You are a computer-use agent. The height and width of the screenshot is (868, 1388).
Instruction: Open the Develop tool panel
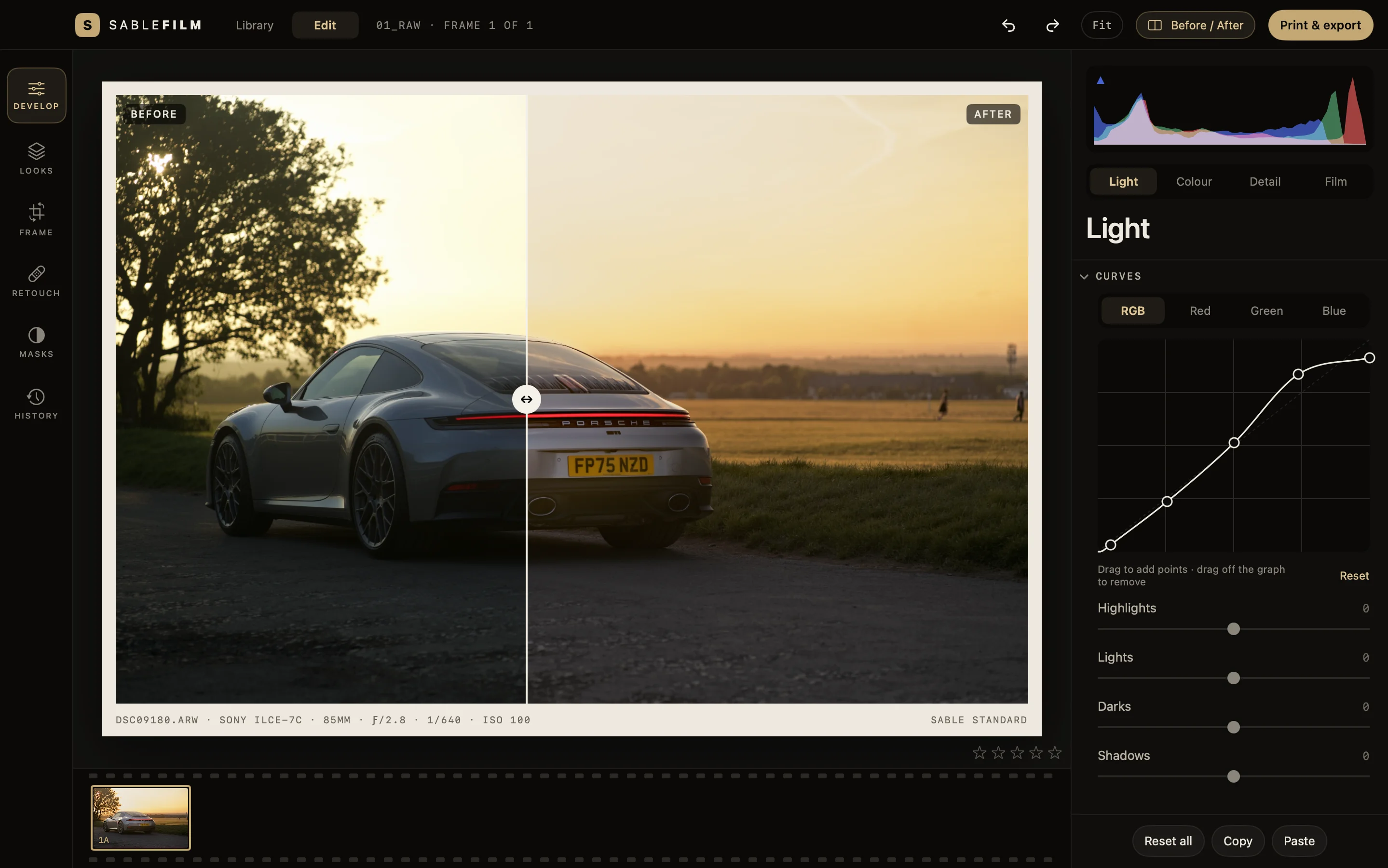(x=36, y=95)
